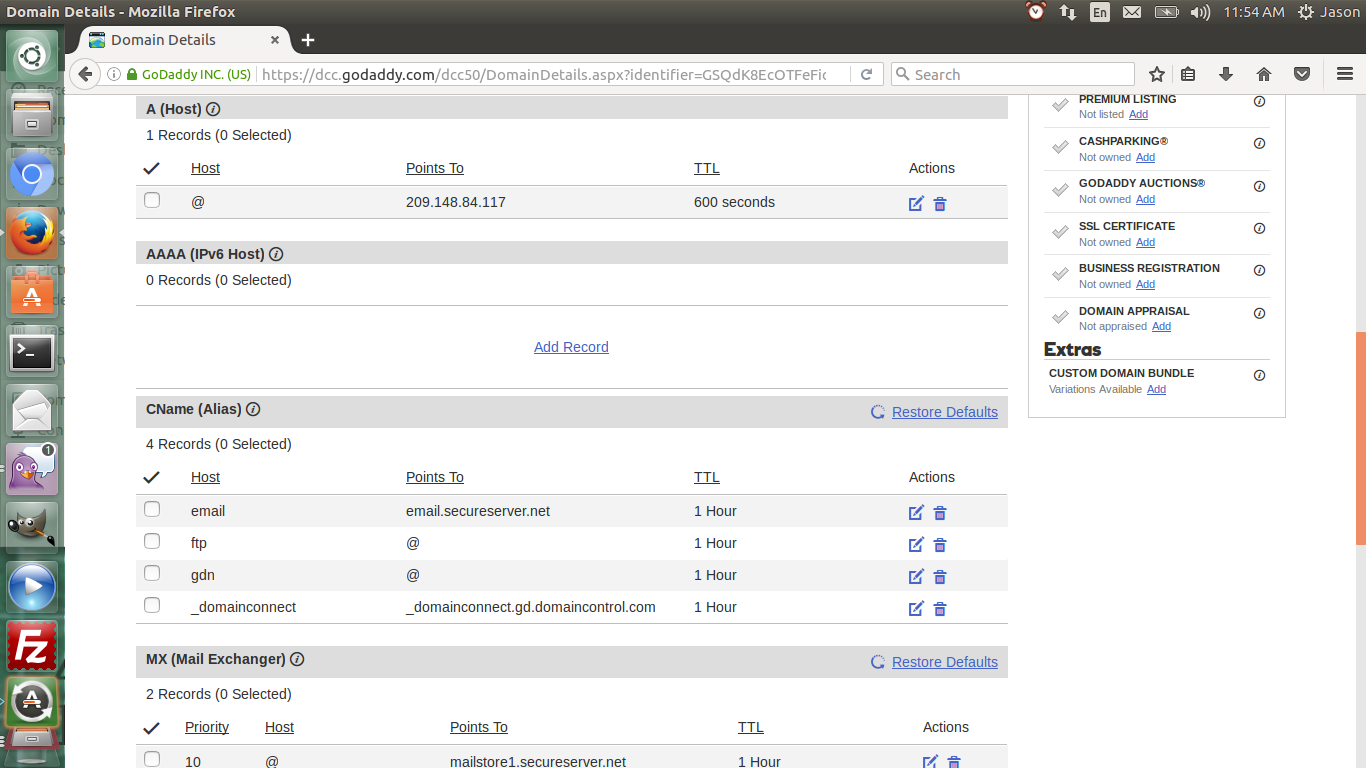Show info for SSL Certificate
This screenshot has height=768, width=1366.
click(x=1259, y=228)
